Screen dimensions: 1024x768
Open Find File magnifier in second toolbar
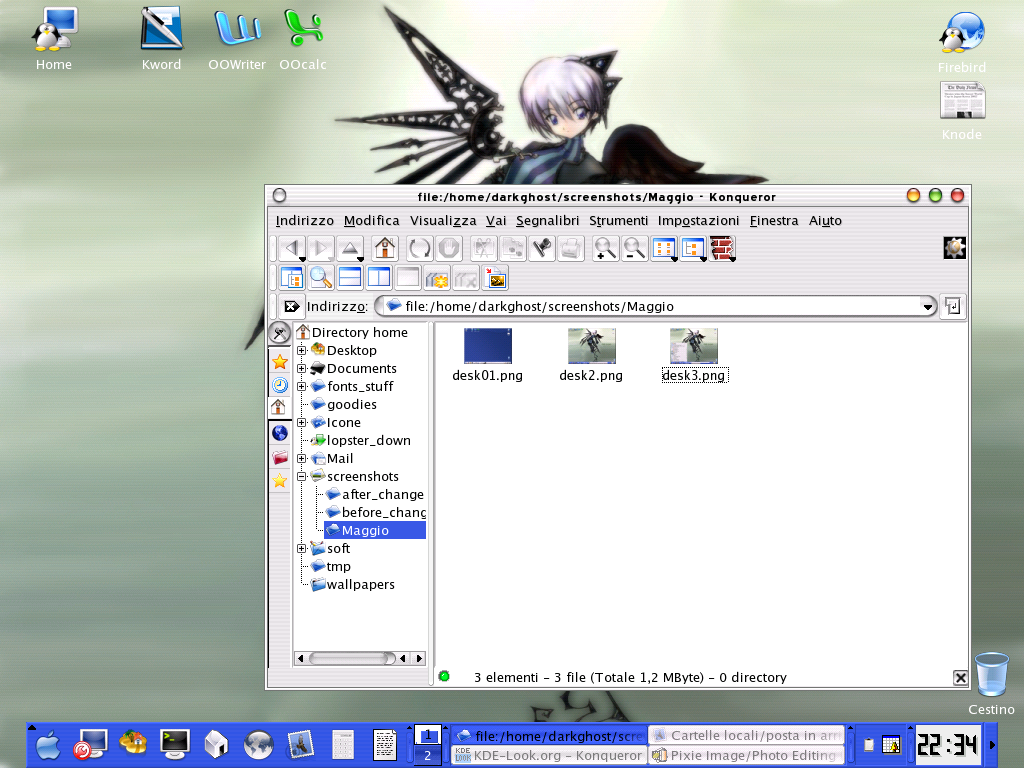(321, 279)
